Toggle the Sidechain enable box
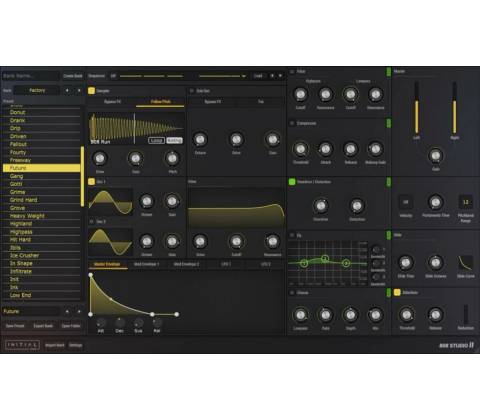Image resolution: width=480 pixels, height=420 pixels. tap(397, 292)
